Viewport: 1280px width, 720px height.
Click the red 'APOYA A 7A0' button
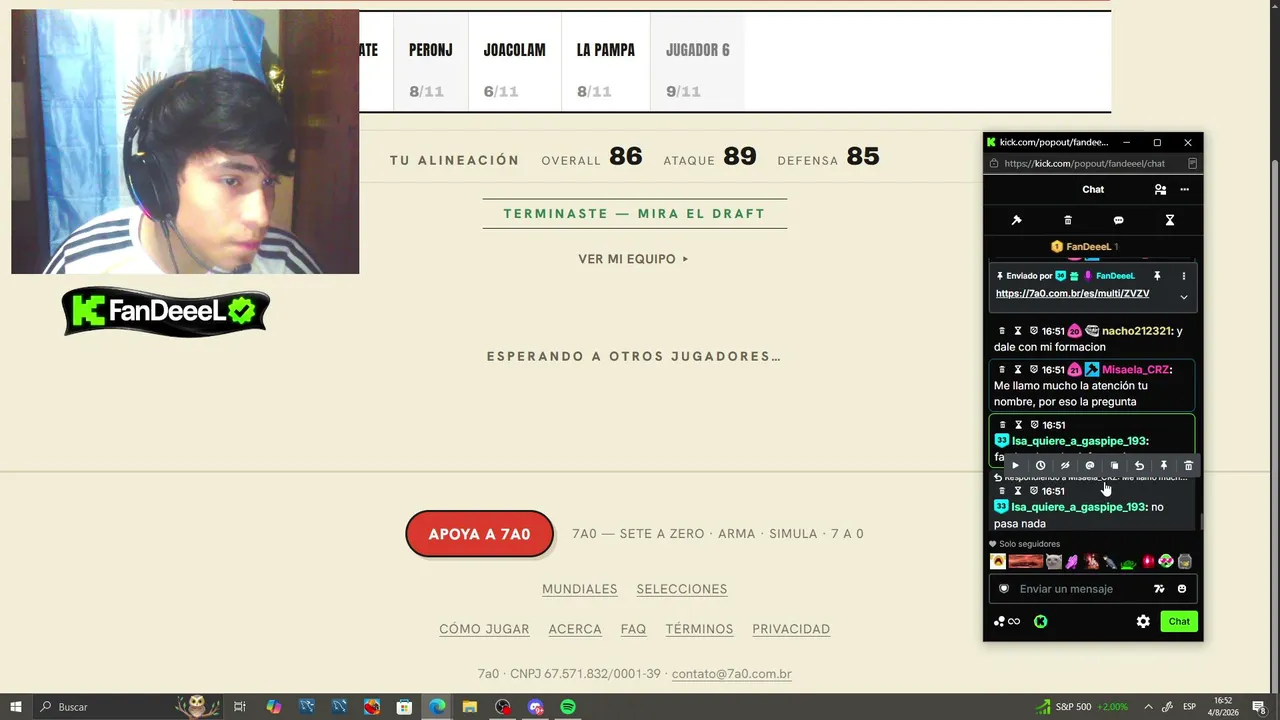[x=479, y=534]
